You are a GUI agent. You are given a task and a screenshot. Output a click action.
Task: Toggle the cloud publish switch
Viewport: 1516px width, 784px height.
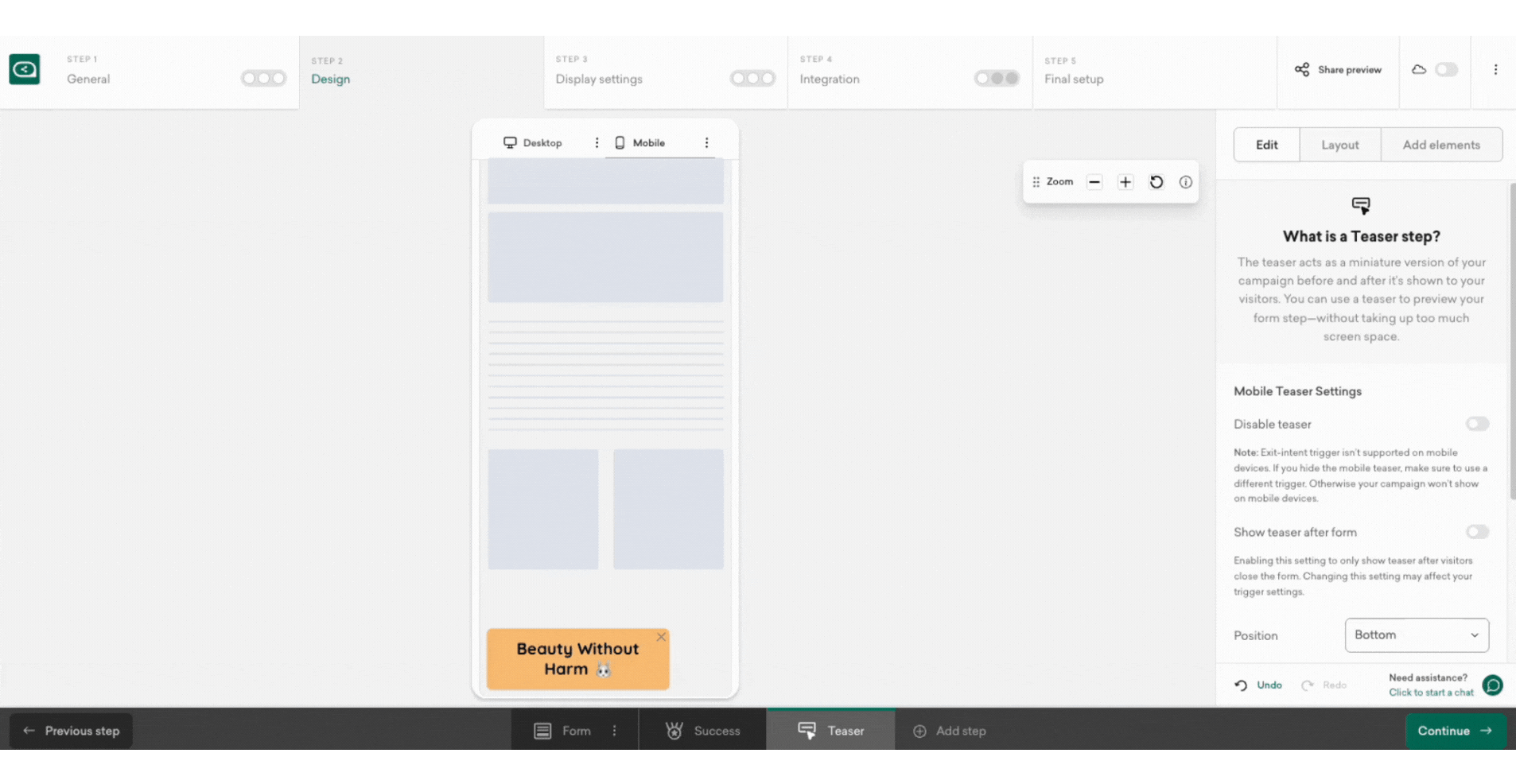pos(1446,70)
